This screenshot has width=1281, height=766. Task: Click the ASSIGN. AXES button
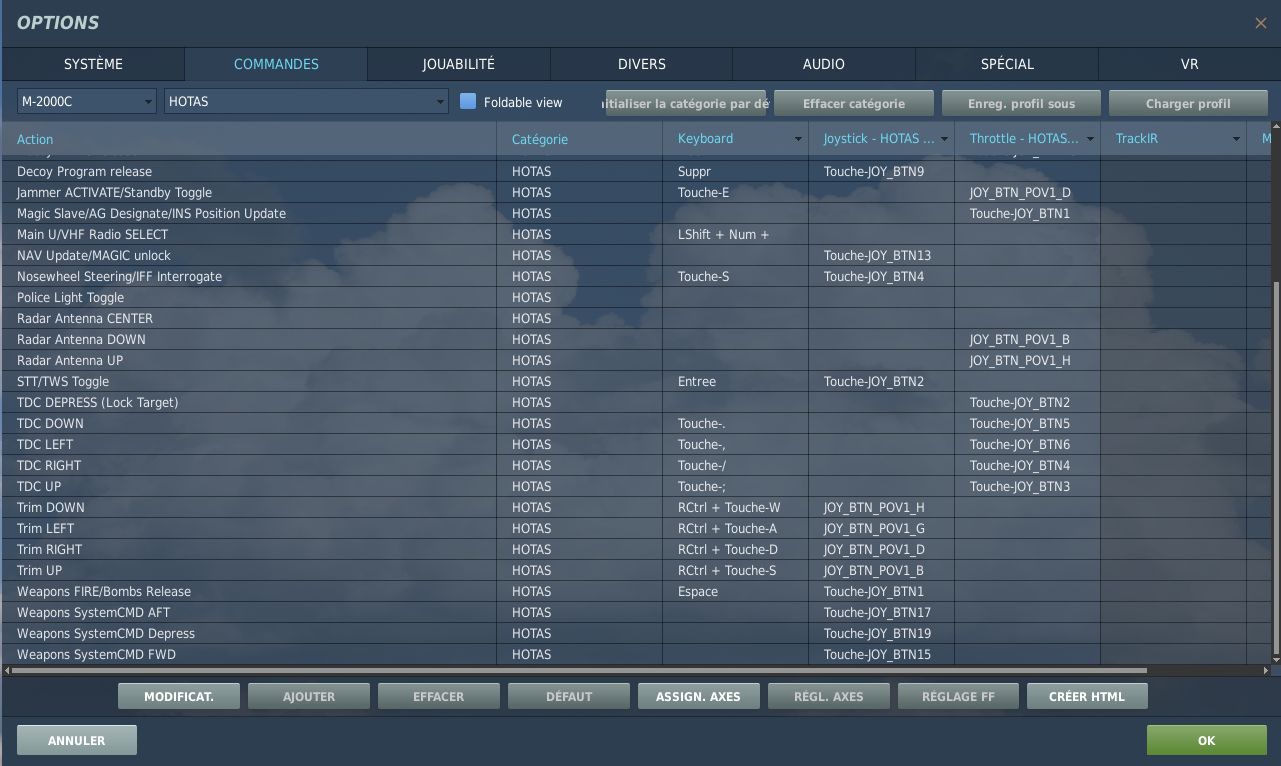tap(698, 696)
